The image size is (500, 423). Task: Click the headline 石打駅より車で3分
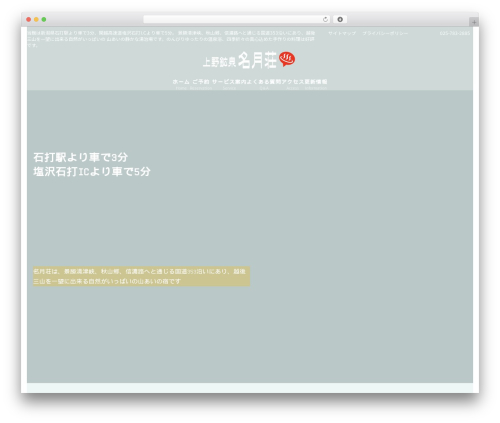(x=81, y=157)
